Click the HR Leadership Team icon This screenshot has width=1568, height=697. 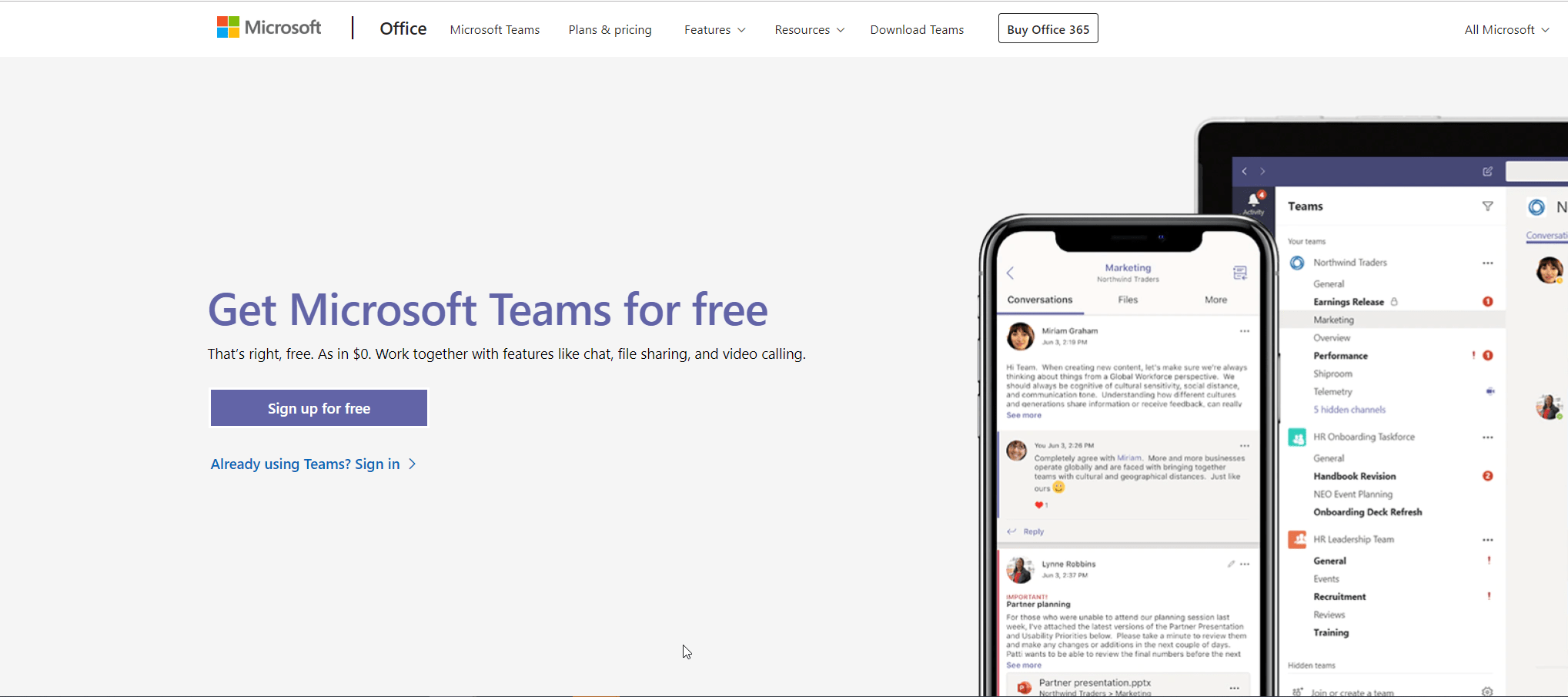click(1297, 539)
